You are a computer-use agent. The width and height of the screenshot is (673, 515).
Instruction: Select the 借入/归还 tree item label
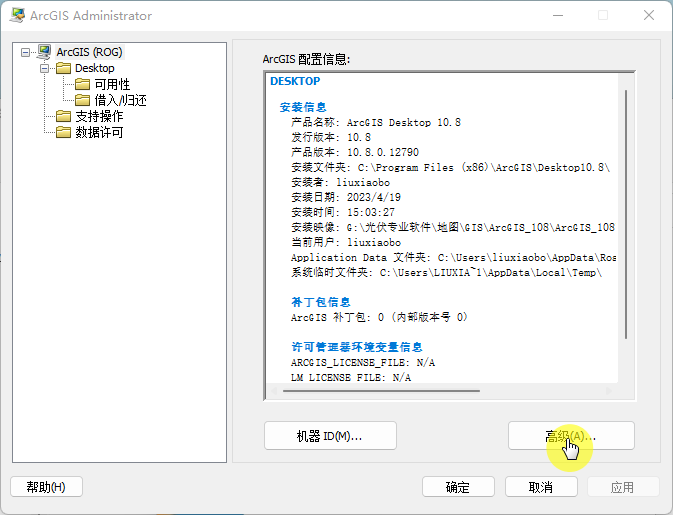coord(120,100)
